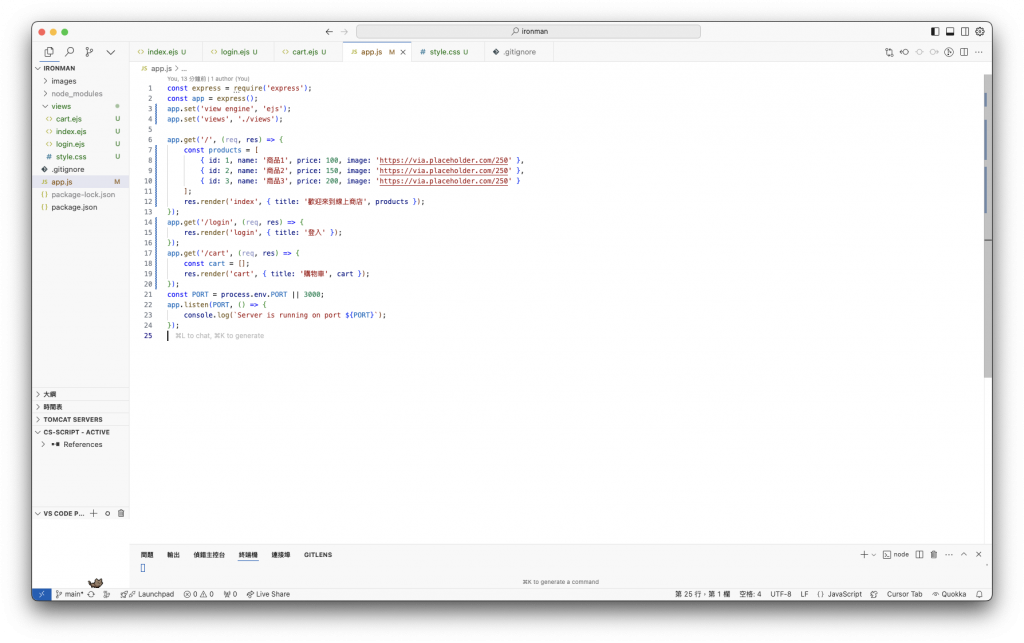Screen dimensions: 1024x643
Task: Open the Explorer view icon
Action: tap(49, 52)
